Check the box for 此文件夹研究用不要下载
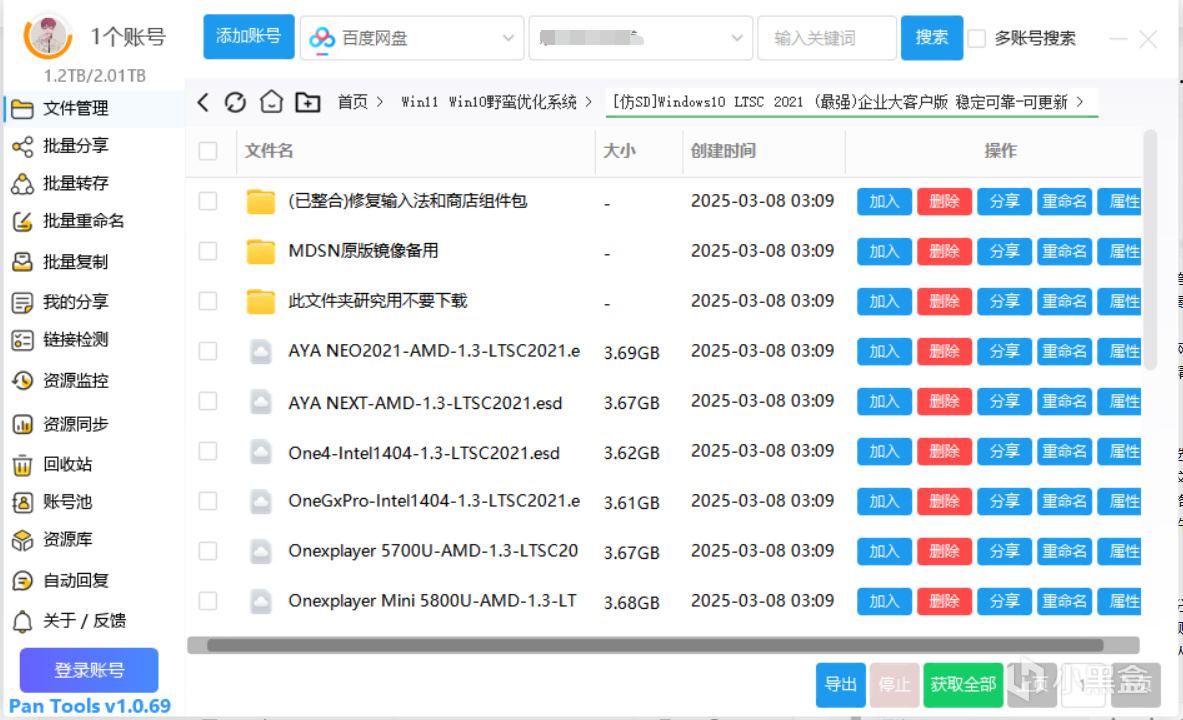The image size is (1183, 720). (208, 301)
